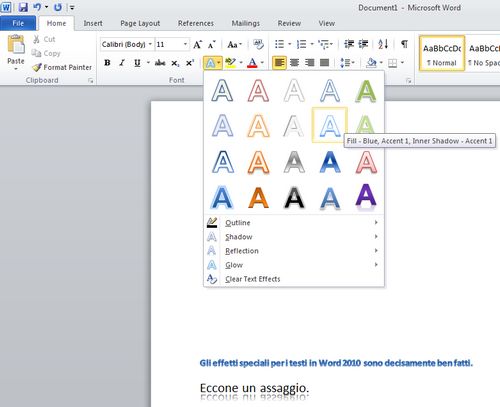
Task: Click the Save icon in Quick Access Toolbar
Action: (x=23, y=7)
